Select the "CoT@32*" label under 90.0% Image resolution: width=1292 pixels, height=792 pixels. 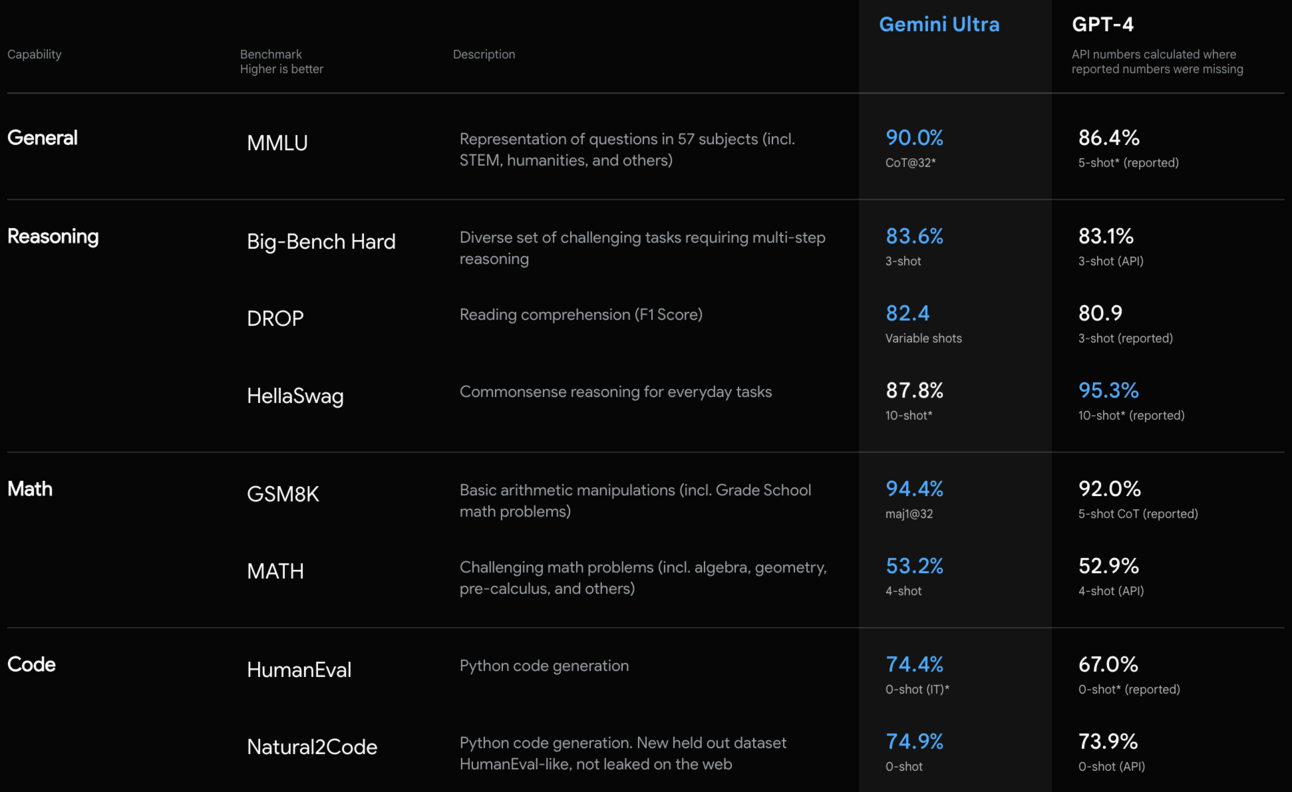point(910,163)
